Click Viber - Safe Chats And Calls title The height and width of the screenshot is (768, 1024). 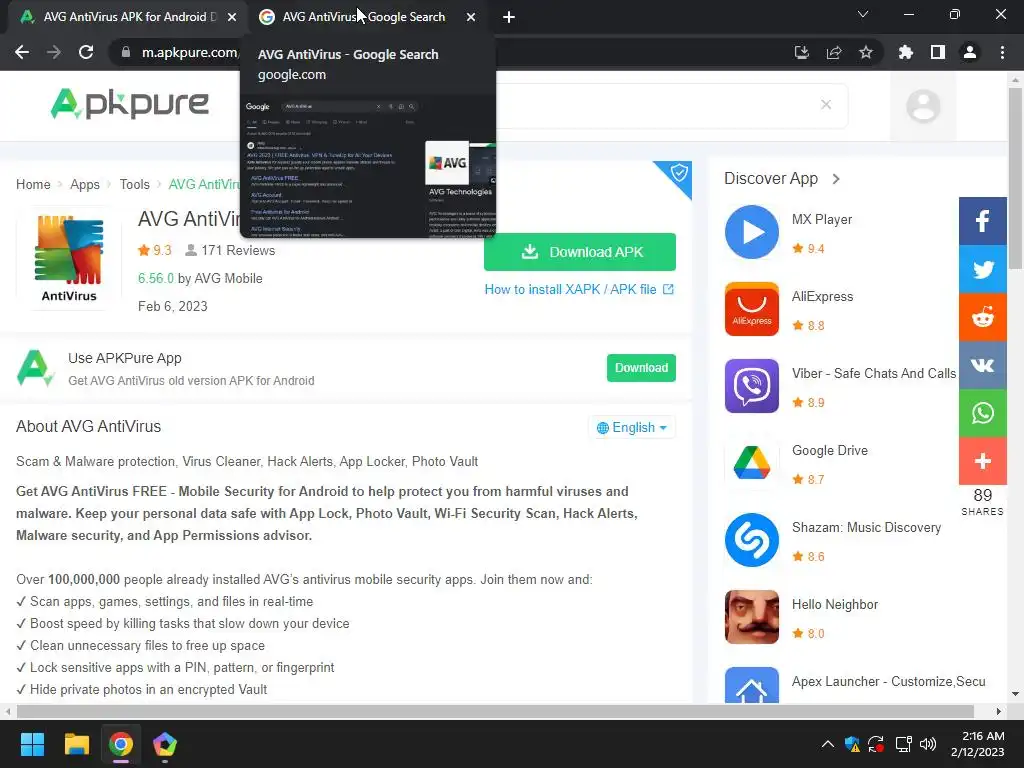click(x=874, y=374)
